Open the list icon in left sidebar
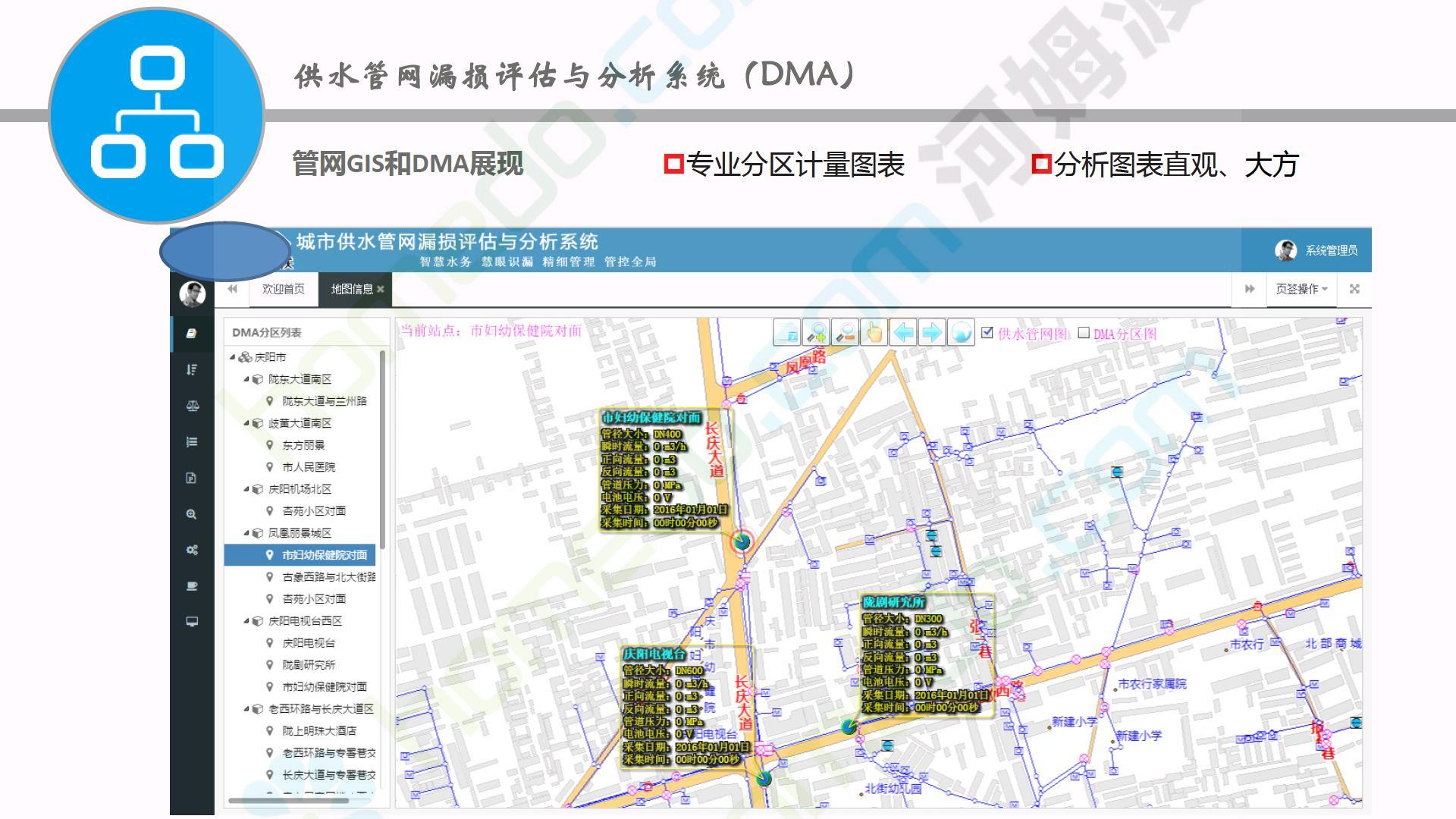 192,441
